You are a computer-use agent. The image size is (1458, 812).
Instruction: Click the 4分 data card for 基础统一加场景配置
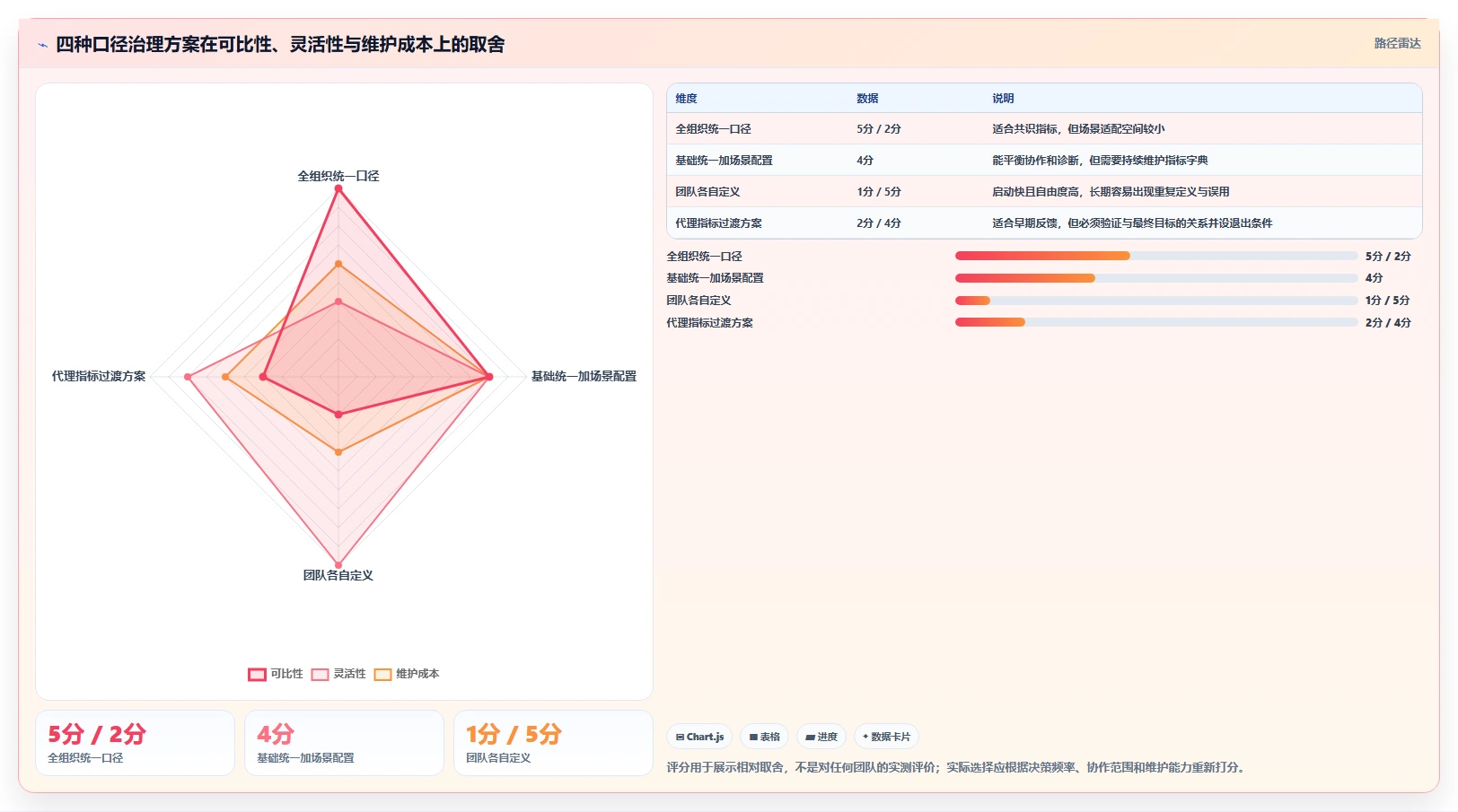click(344, 743)
